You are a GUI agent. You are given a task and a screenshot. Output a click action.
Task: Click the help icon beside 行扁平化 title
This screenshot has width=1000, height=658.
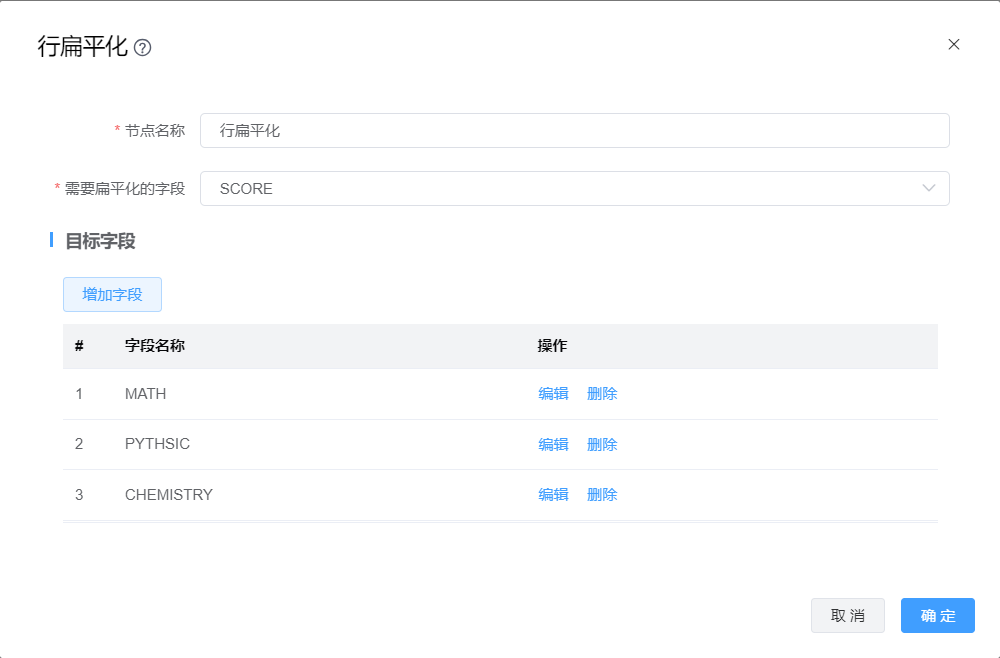142,48
